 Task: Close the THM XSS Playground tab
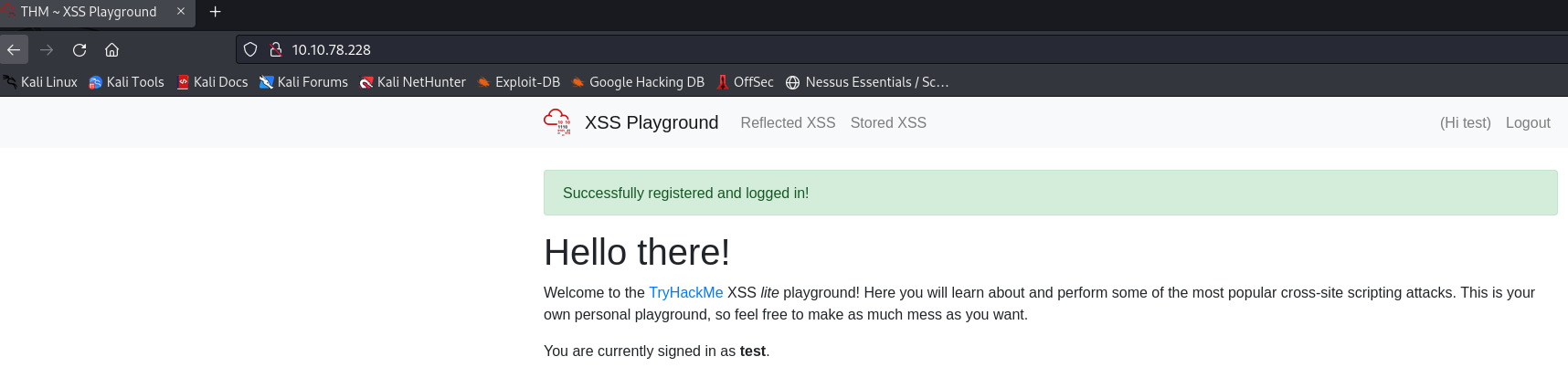(181, 12)
